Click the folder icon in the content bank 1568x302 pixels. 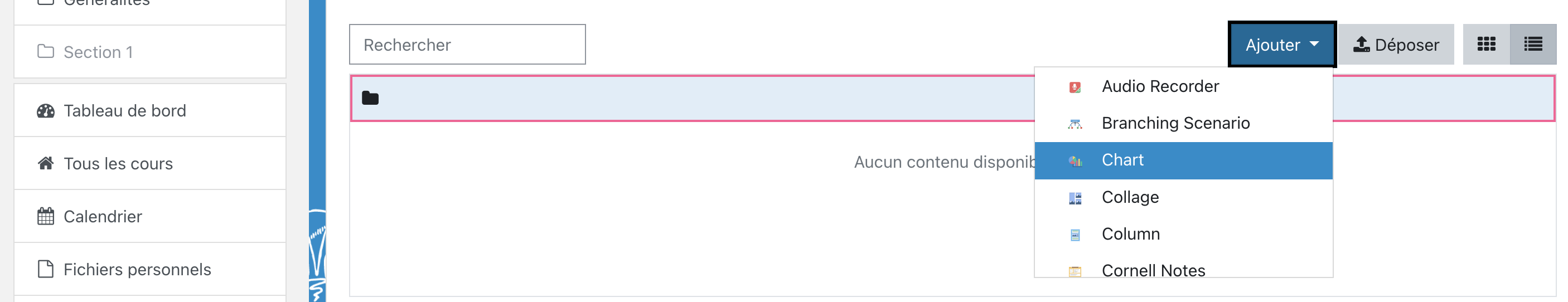click(x=370, y=99)
